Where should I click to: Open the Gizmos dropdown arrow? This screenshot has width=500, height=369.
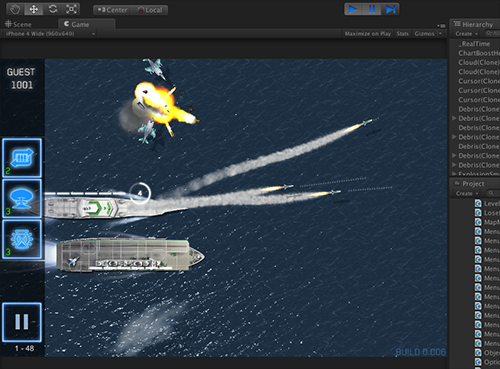[440, 34]
